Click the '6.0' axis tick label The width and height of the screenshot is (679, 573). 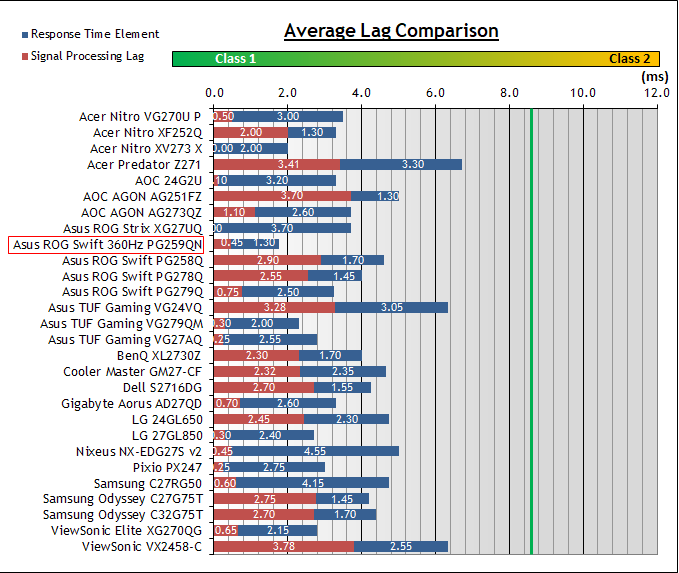435,93
